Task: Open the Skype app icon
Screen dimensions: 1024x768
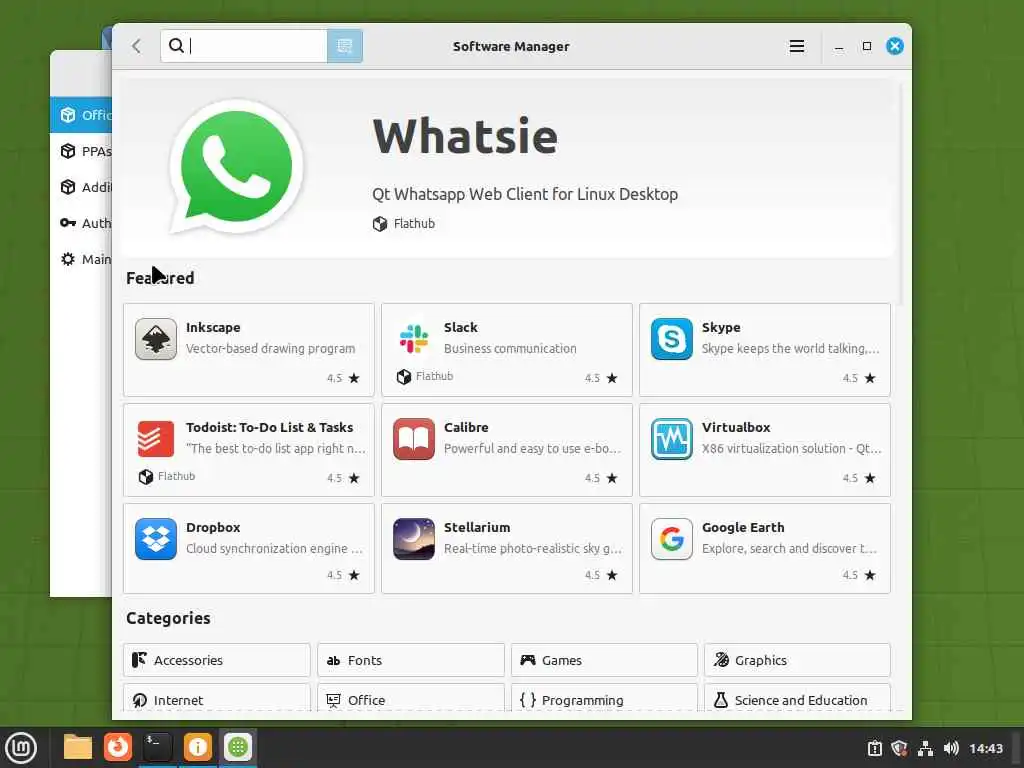Action: tap(672, 339)
